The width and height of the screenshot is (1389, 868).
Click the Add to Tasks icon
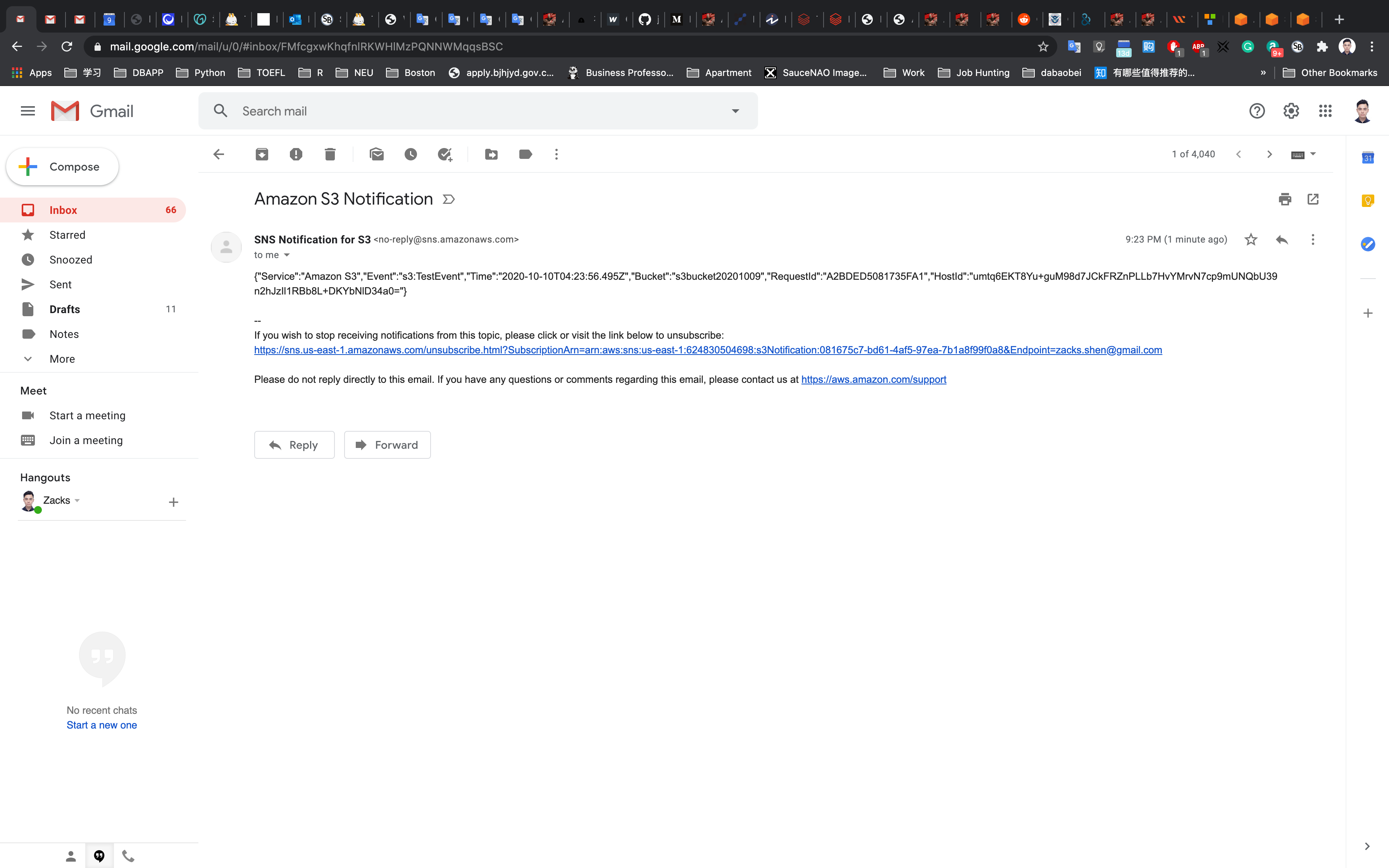(445, 154)
